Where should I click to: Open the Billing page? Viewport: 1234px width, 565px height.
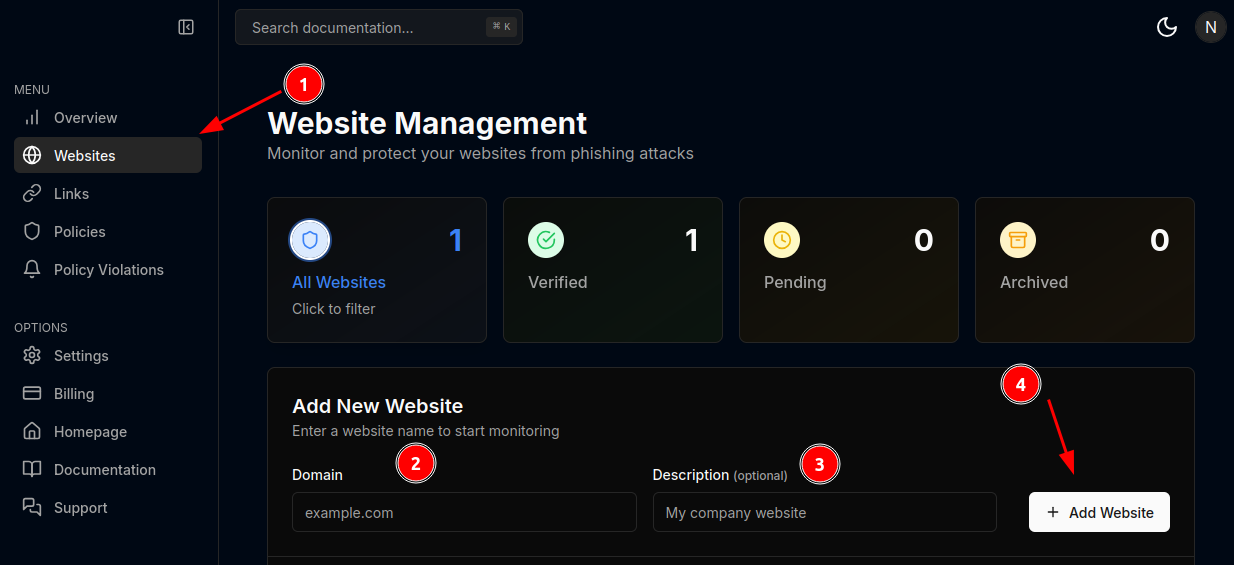point(108,394)
